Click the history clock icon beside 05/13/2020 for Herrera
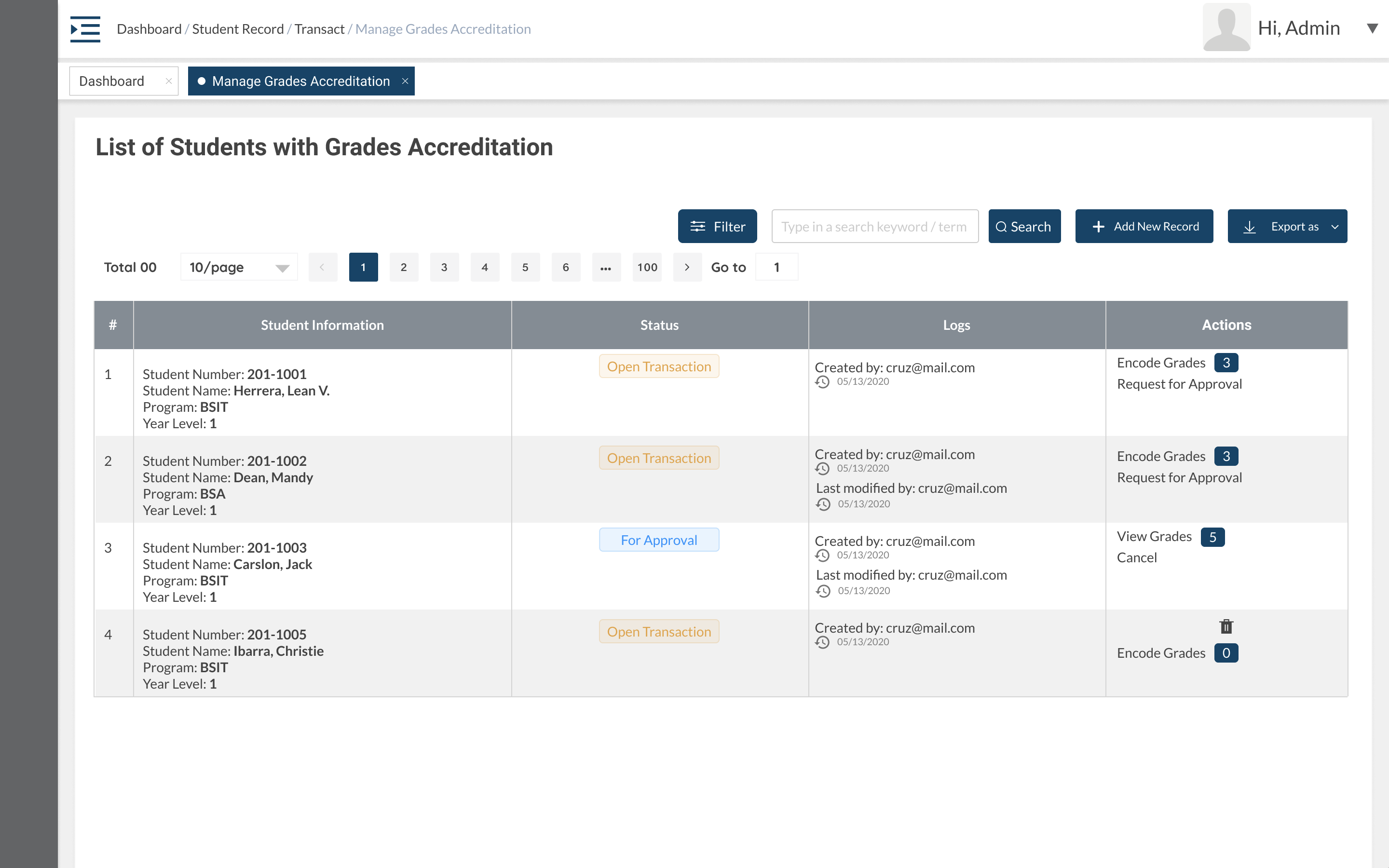This screenshot has height=868, width=1389. pos(823,382)
